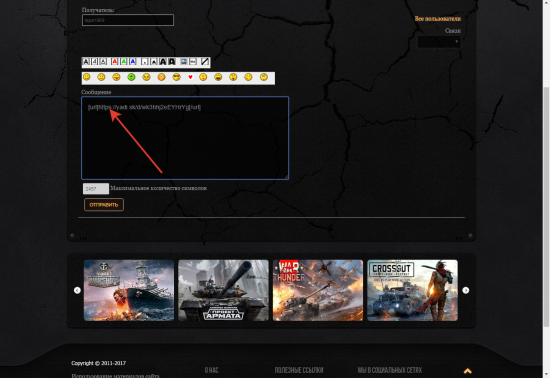Choose the largest font size icon

click(x=172, y=62)
